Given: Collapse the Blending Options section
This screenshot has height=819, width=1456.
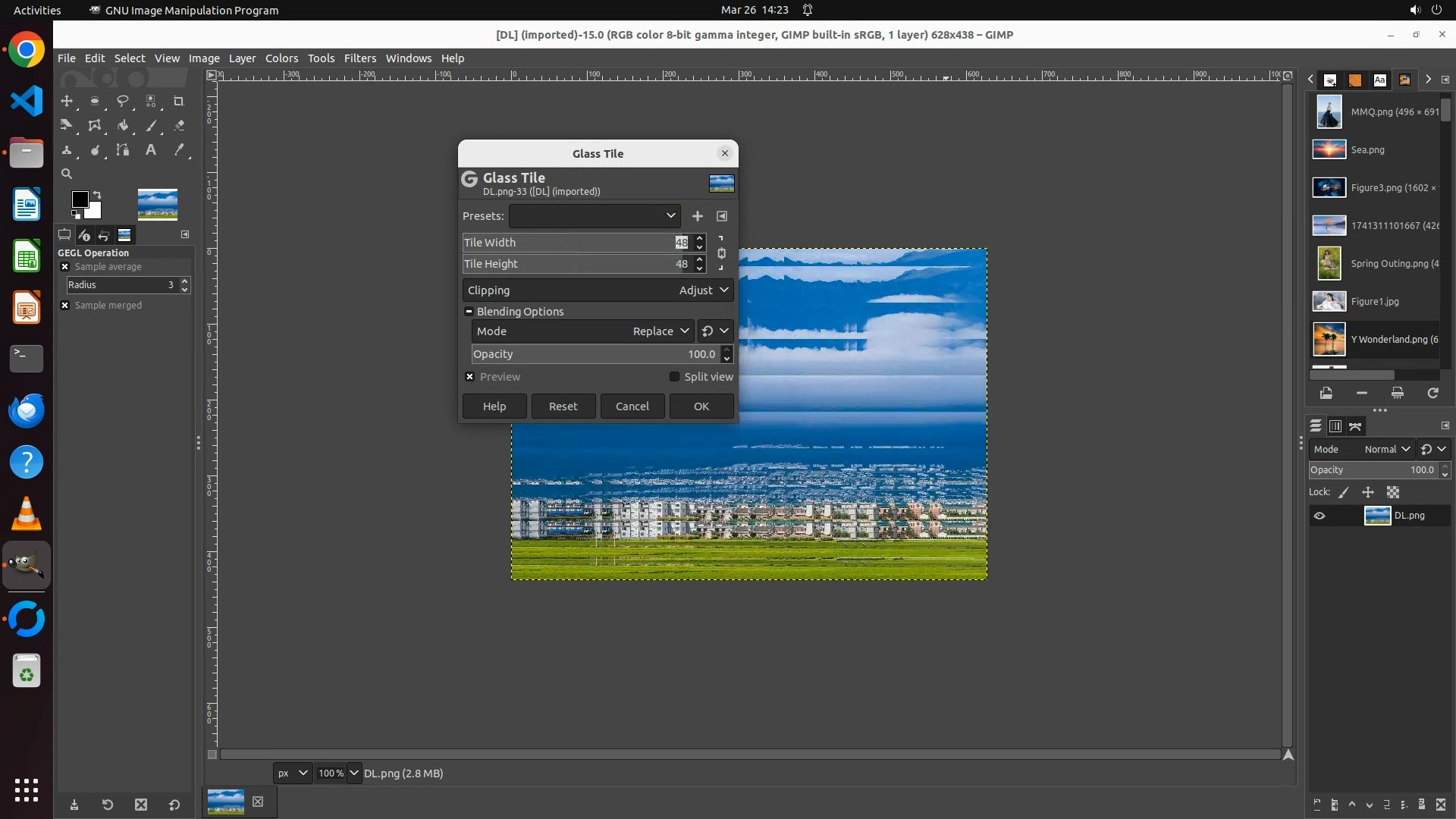Looking at the screenshot, I should [x=469, y=312].
